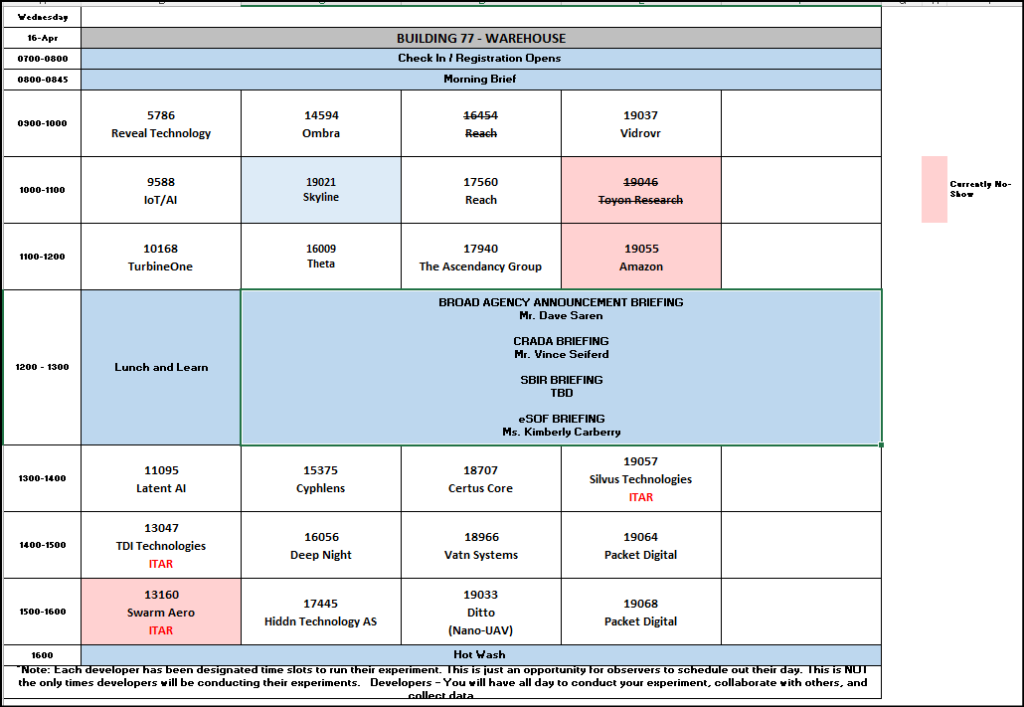The width and height of the screenshot is (1024, 707).
Task: Click the pink no-show legend color cell
Action: coord(935,189)
